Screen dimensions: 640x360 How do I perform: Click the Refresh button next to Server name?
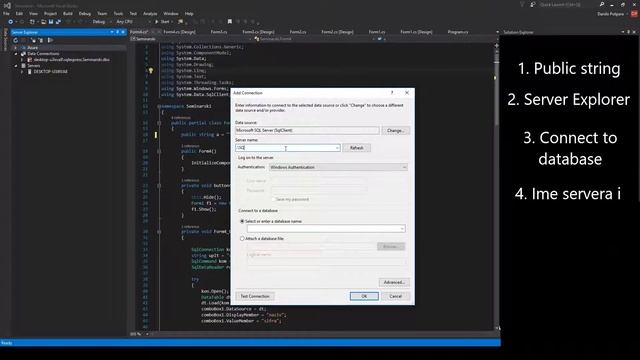pos(356,148)
